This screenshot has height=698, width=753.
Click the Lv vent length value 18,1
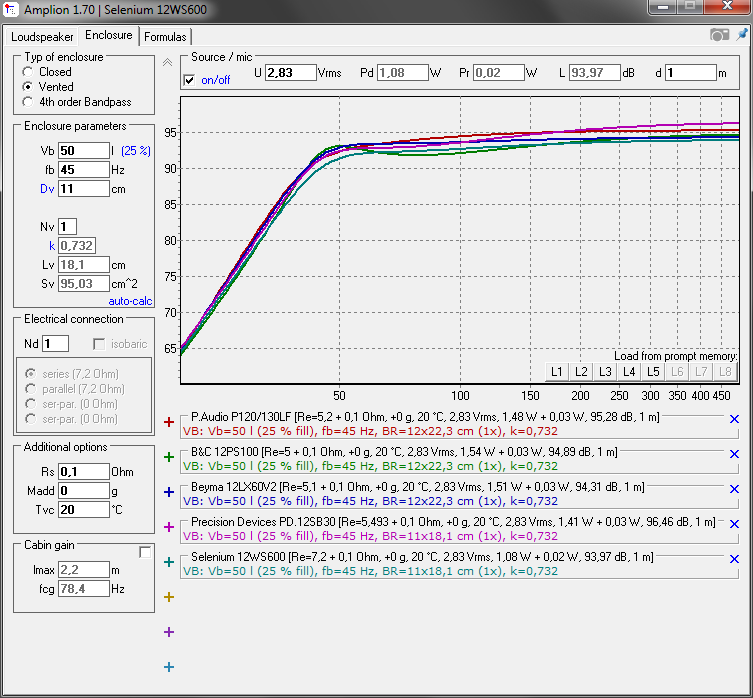tap(84, 265)
